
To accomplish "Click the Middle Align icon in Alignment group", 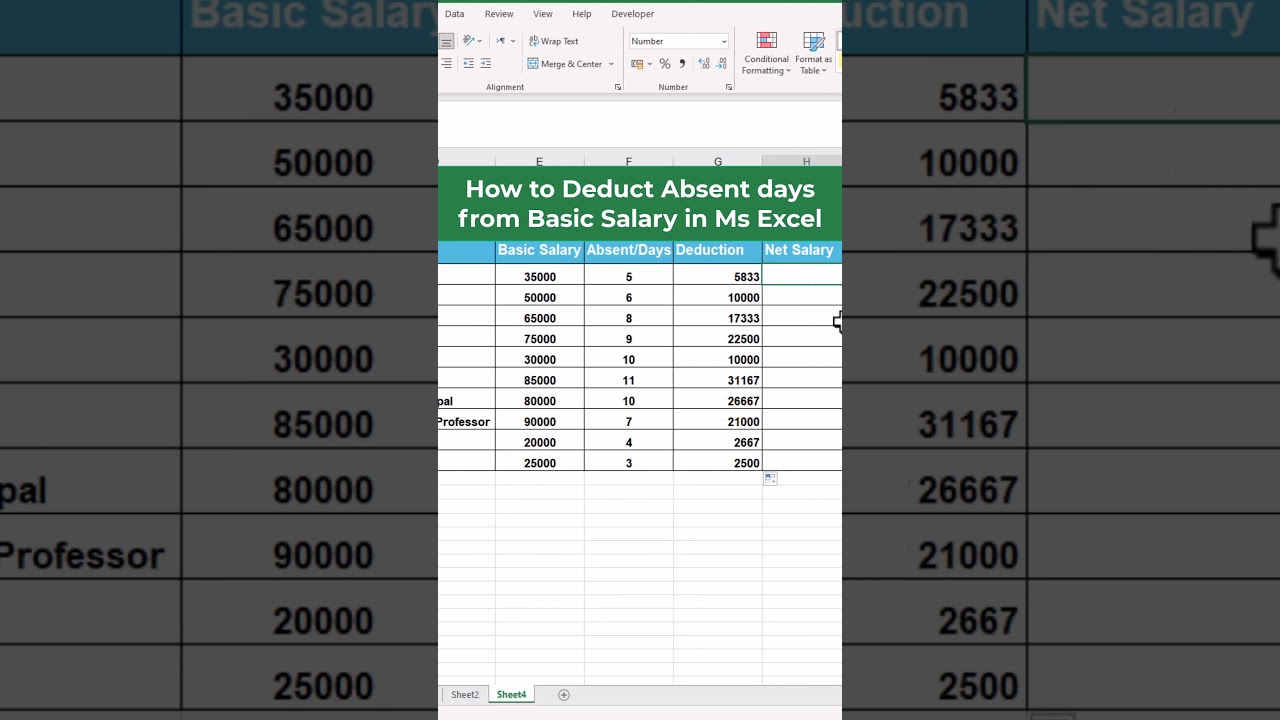I will pos(446,41).
